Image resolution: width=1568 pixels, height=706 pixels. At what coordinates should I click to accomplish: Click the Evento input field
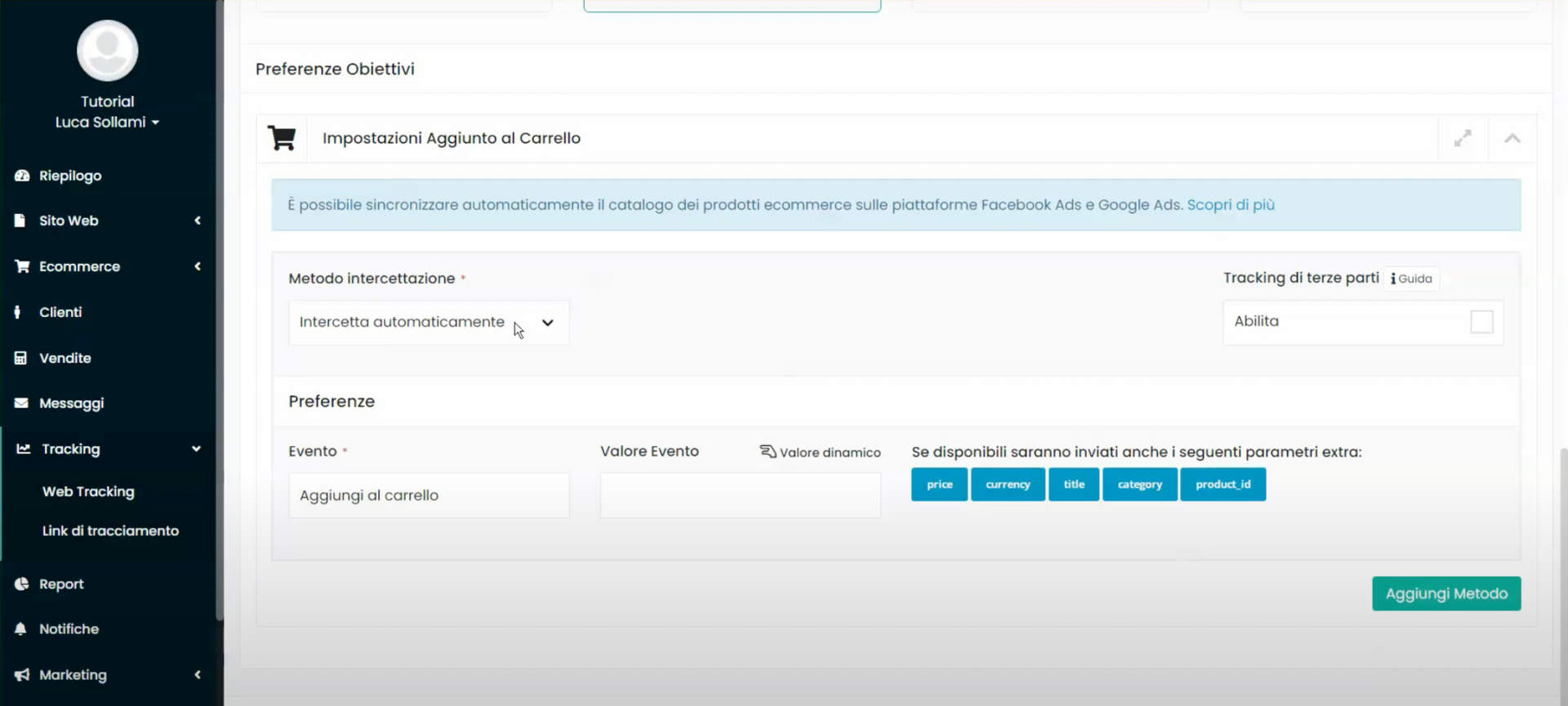pyautogui.click(x=429, y=495)
